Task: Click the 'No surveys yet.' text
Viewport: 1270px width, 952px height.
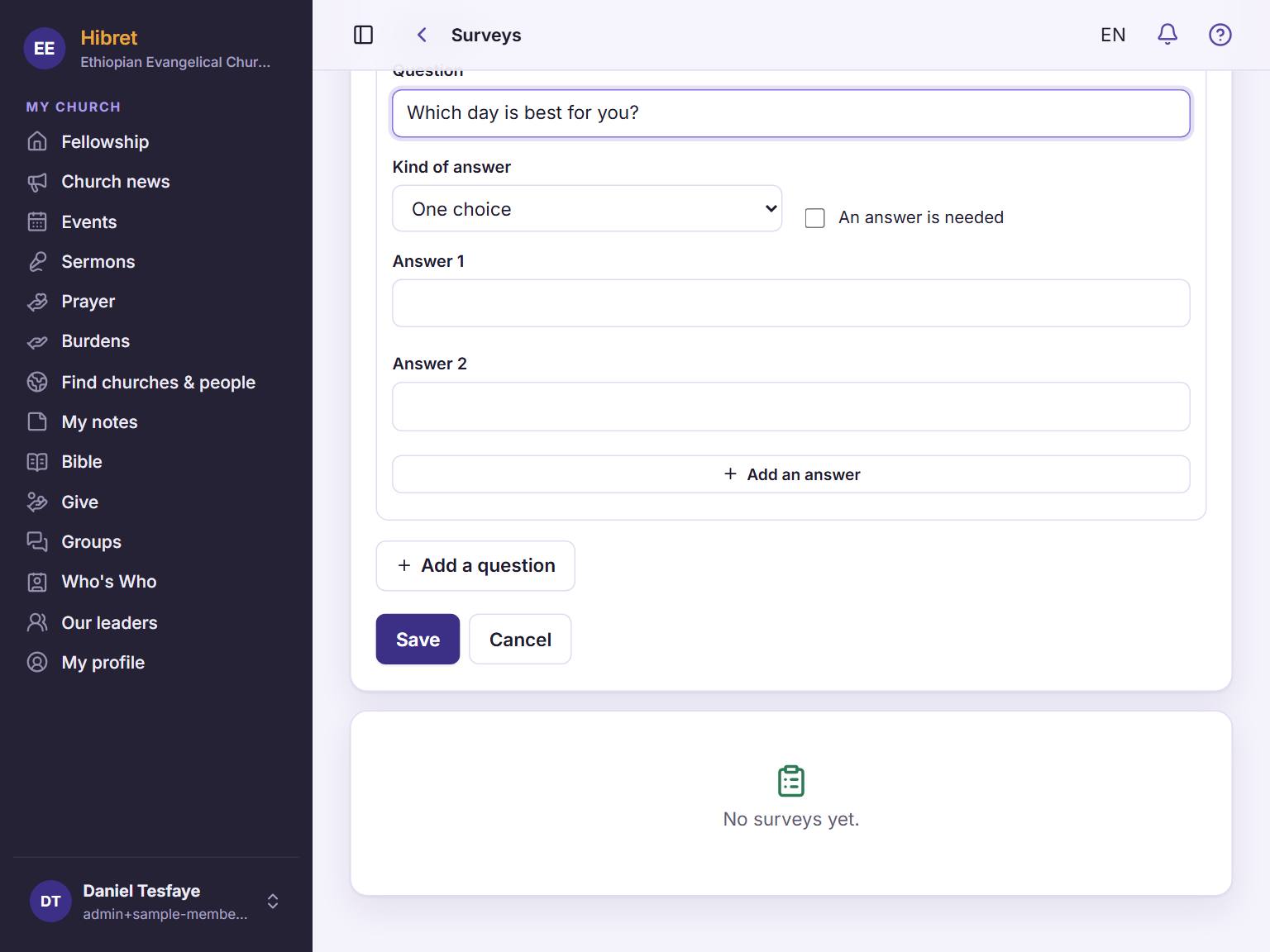Action: pos(791,819)
